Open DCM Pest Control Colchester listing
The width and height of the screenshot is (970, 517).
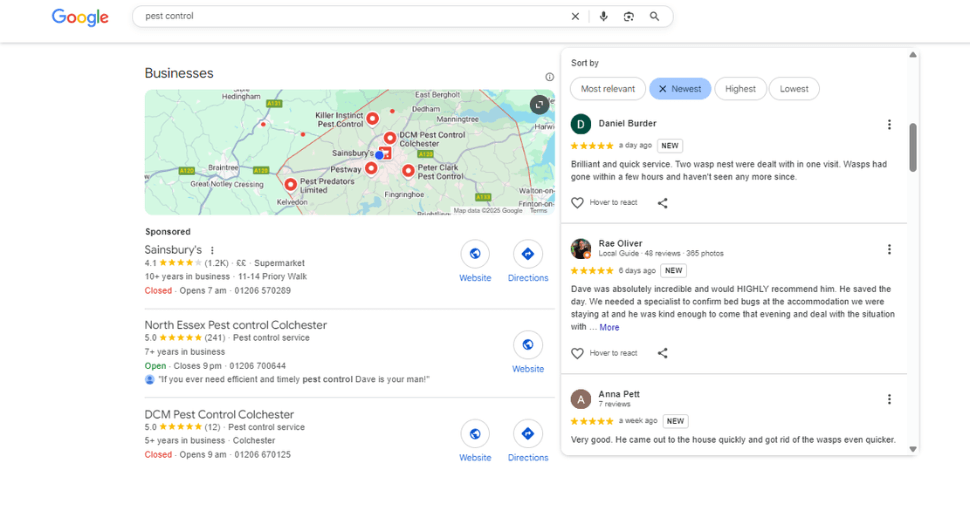(219, 414)
